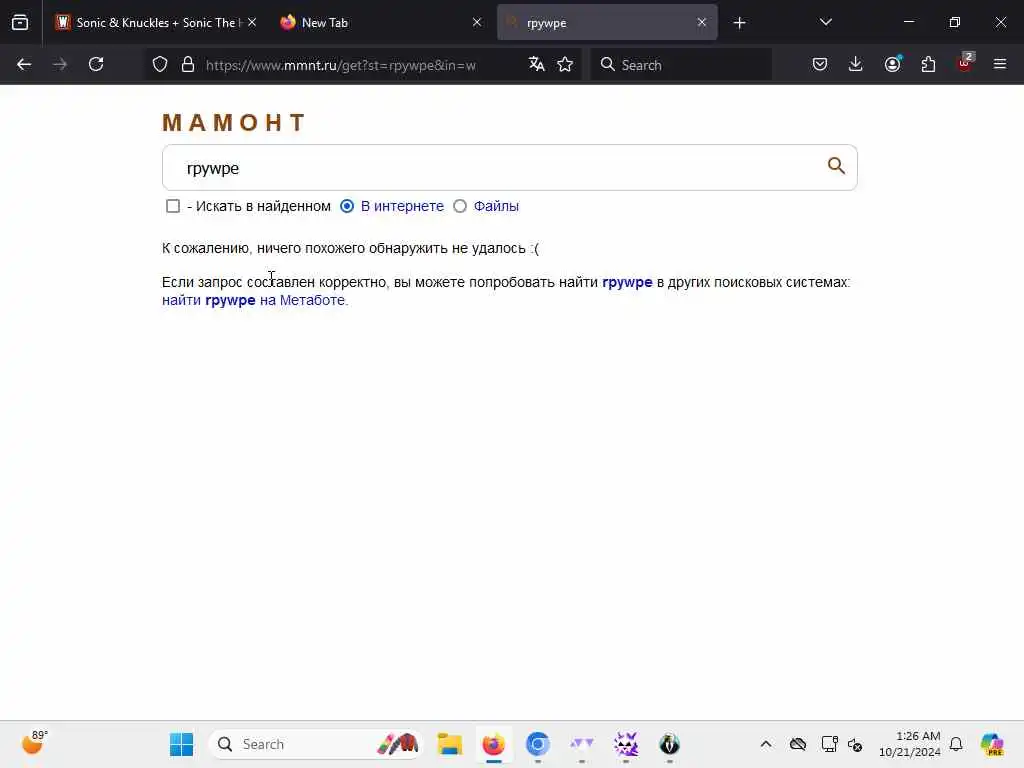Submit search with magnifier icon
This screenshot has height=768, width=1024.
click(836, 166)
